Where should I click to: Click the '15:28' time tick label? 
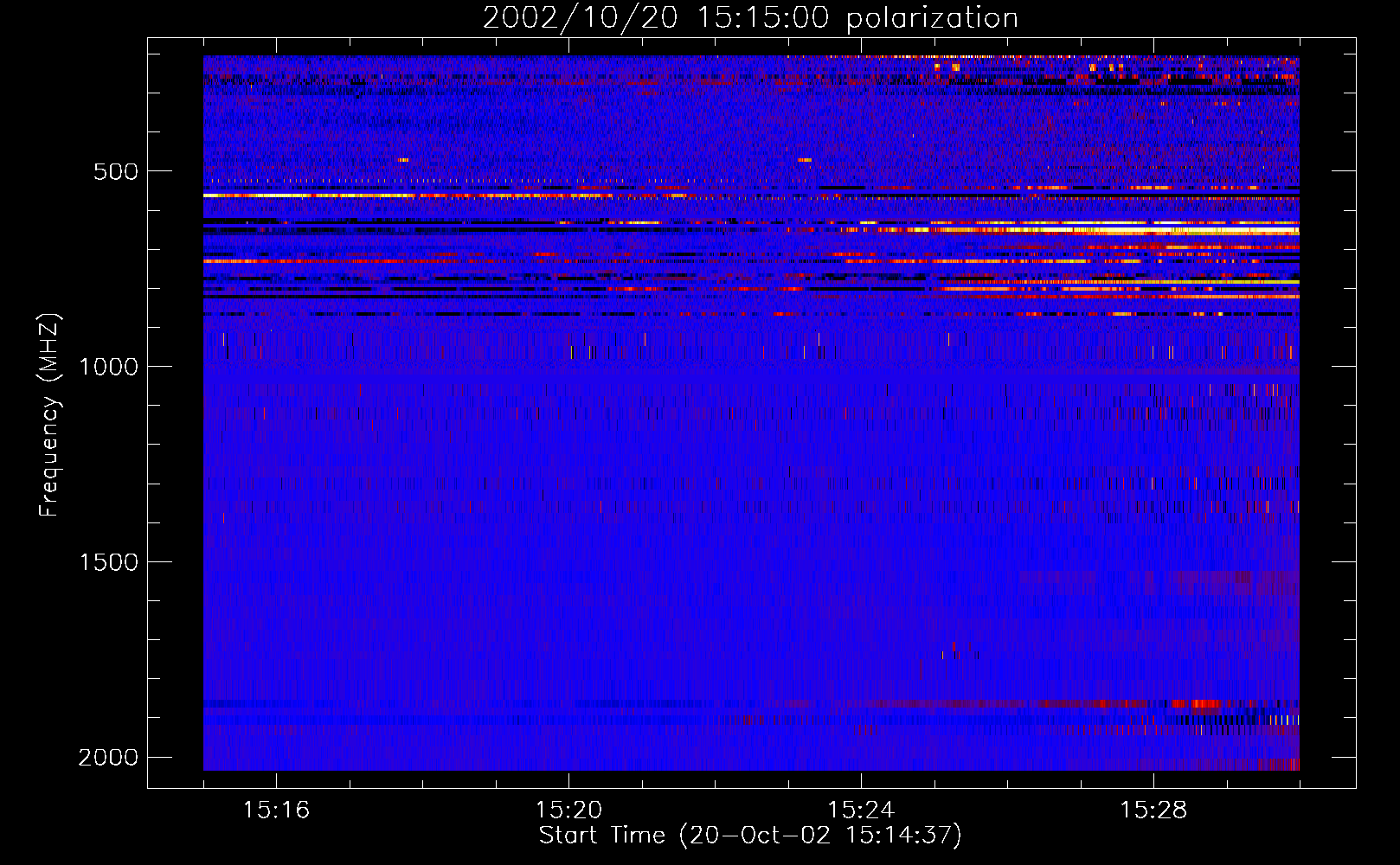tap(1153, 810)
